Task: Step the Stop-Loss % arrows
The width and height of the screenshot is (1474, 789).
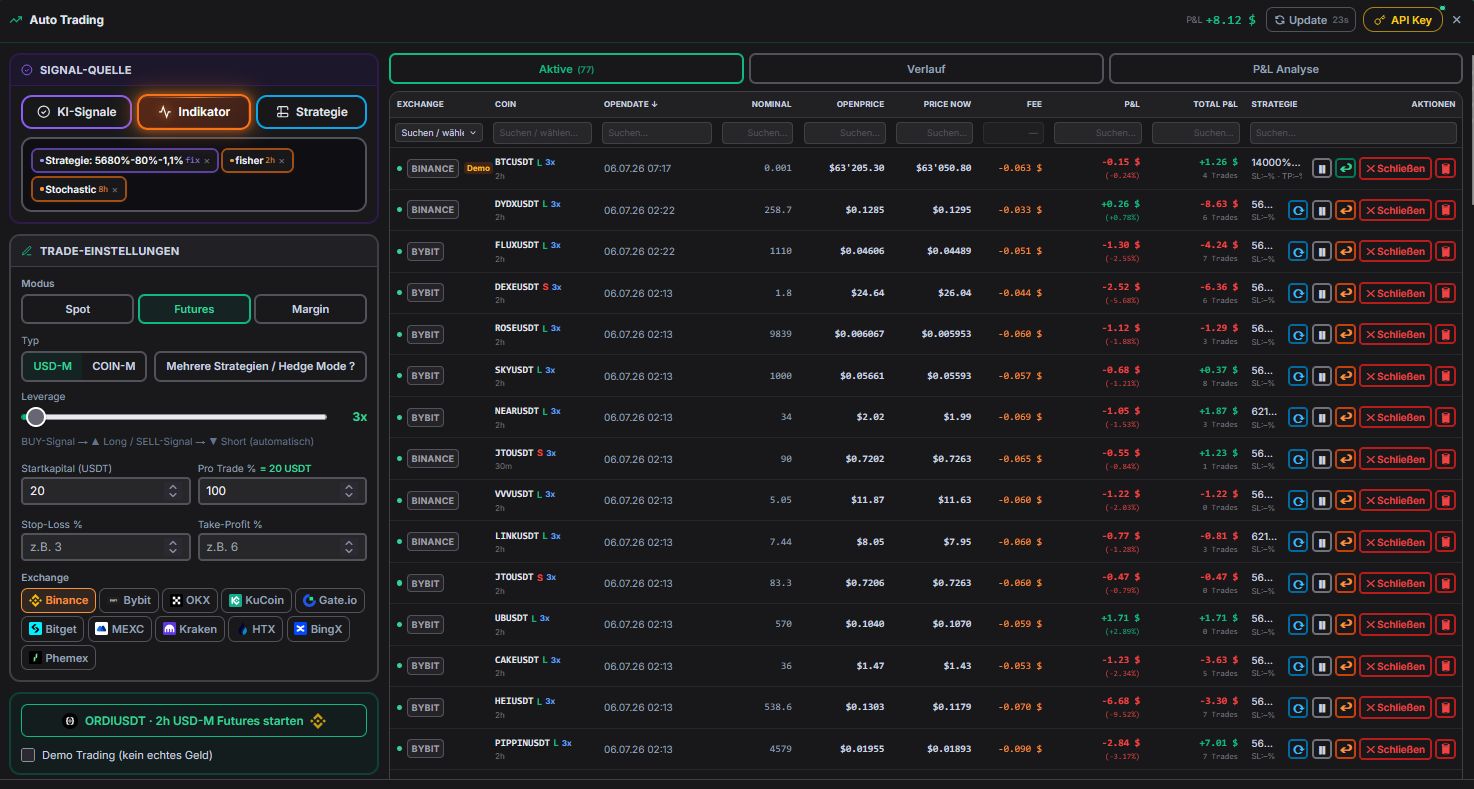Action: coord(173,547)
